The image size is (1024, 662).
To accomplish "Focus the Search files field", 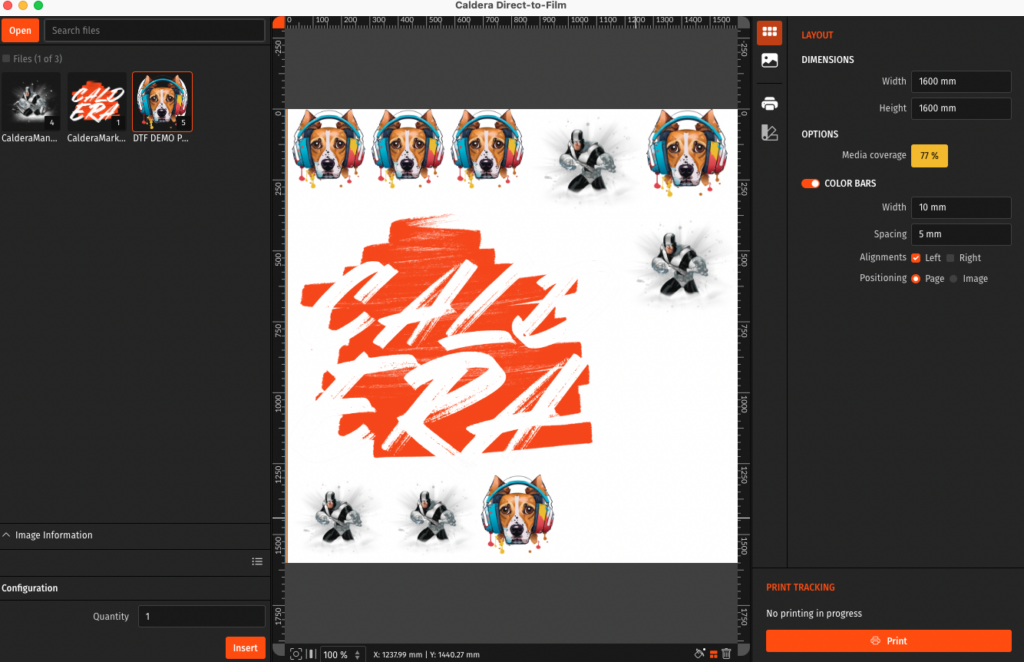I will pyautogui.click(x=154, y=31).
